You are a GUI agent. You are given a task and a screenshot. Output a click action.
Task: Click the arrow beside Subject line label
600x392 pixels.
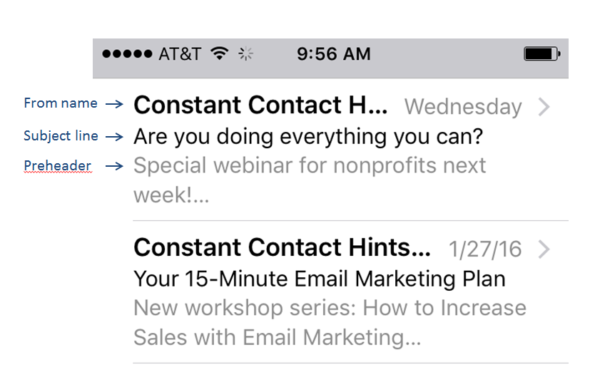tap(114, 137)
